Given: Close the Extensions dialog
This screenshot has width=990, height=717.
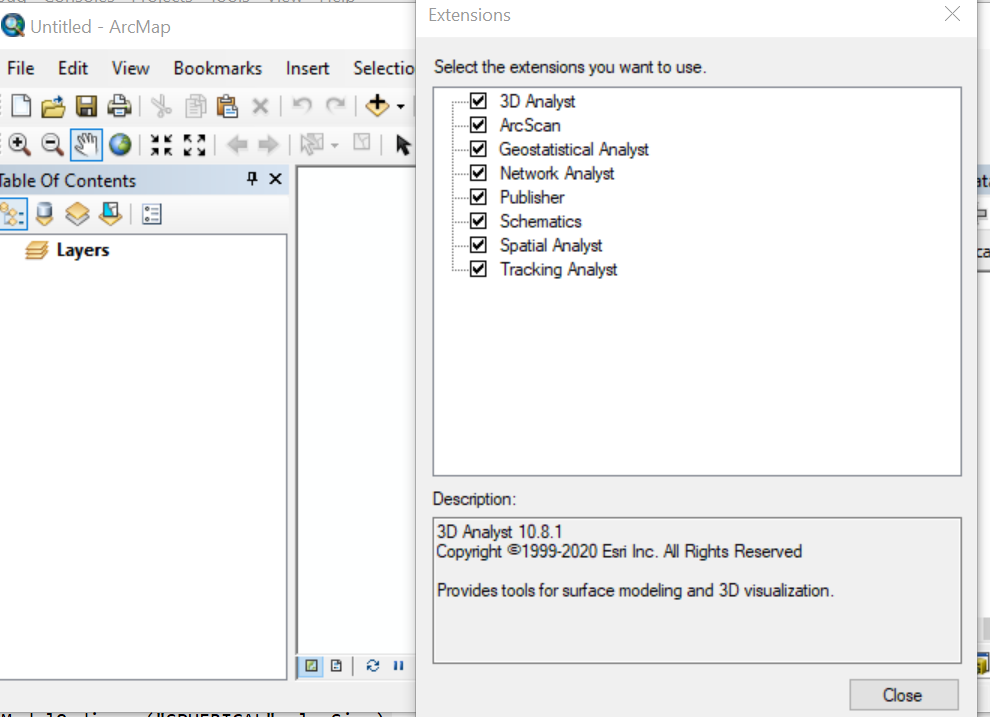Looking at the screenshot, I should click(x=903, y=695).
